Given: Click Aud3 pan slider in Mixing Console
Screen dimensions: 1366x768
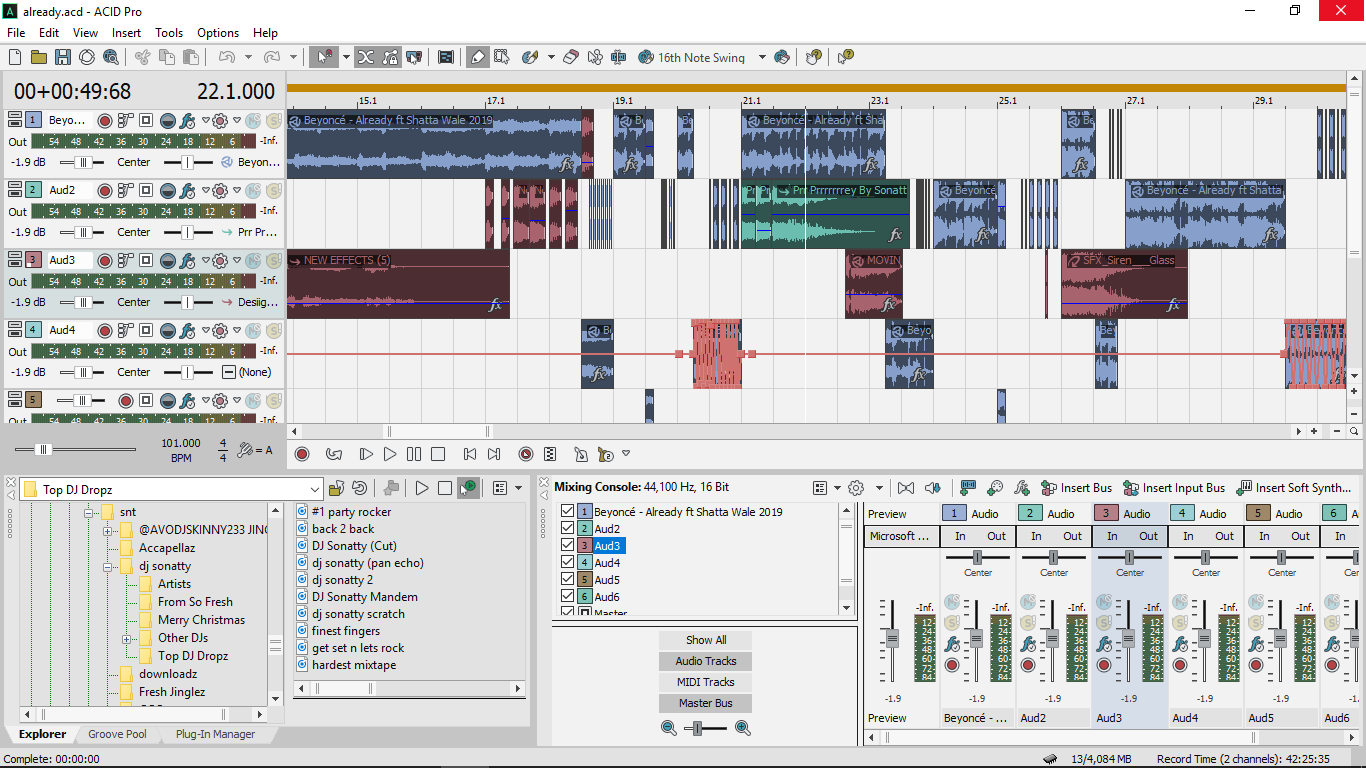Looking at the screenshot, I should pos(1130,557).
